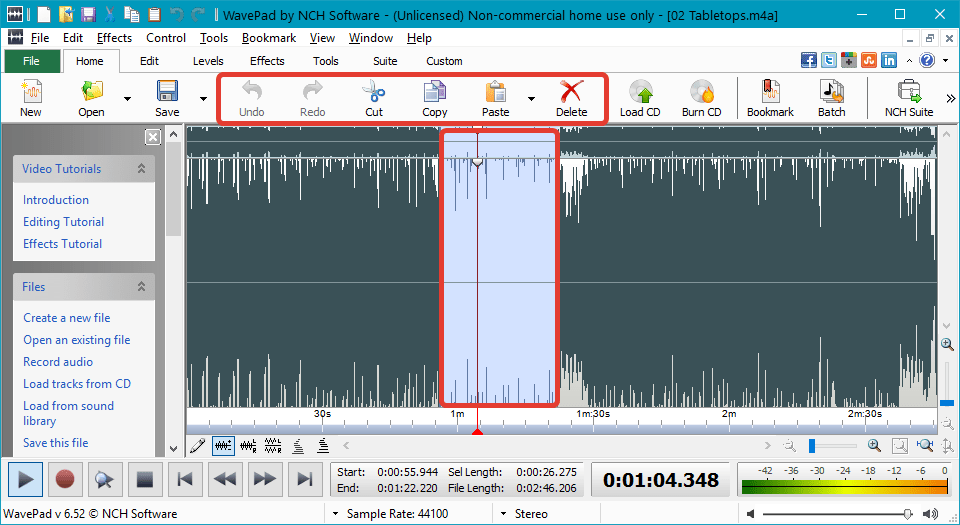The image size is (960, 525).
Task: Open the Editing Tutorial link
Action: [x=64, y=222]
